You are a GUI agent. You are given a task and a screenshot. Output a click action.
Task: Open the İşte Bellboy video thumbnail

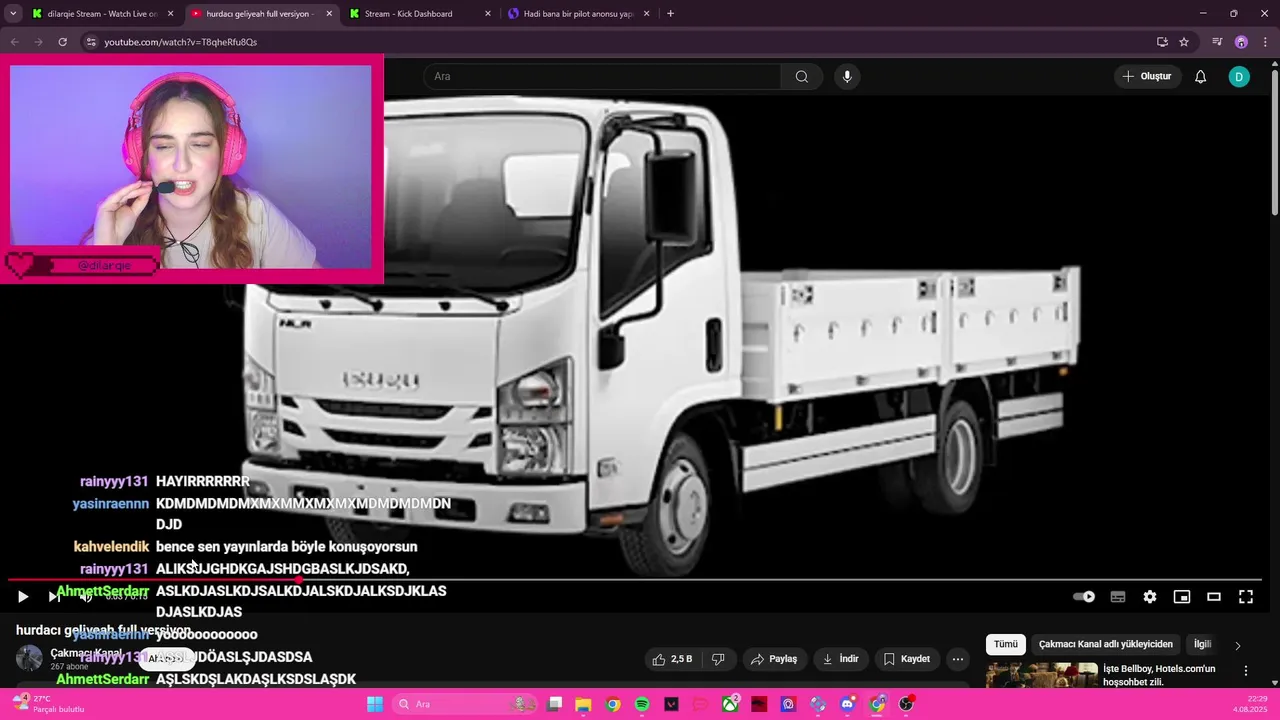pyautogui.click(x=1041, y=675)
